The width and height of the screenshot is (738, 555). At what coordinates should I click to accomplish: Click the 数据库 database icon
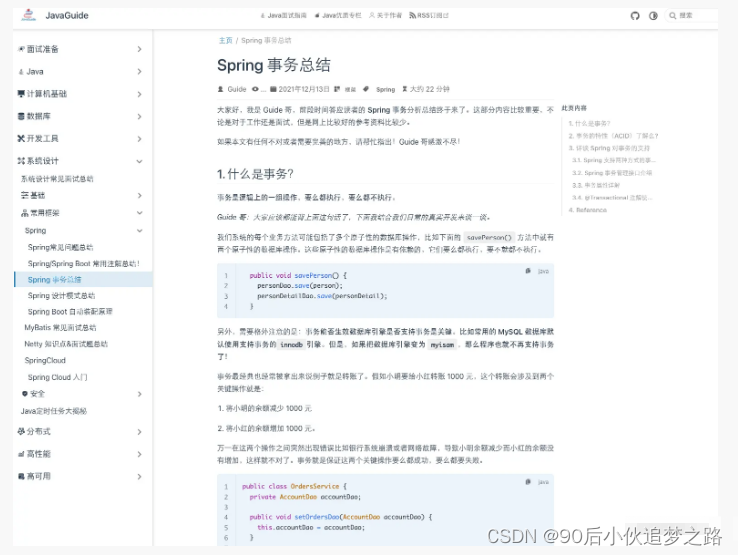pos(21,116)
